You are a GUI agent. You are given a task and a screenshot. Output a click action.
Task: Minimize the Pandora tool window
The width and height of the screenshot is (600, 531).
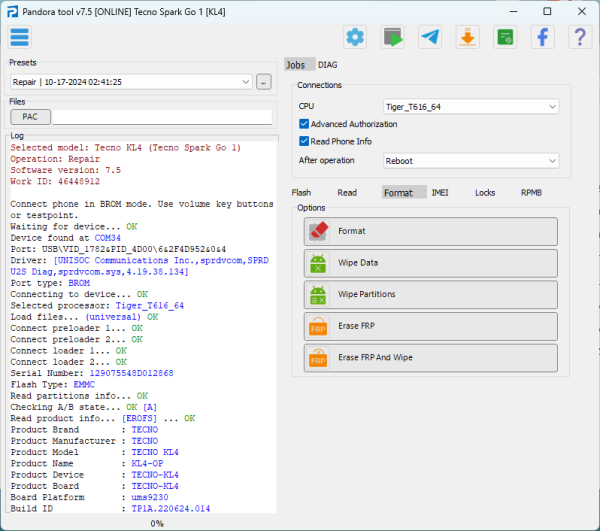[x=514, y=11]
